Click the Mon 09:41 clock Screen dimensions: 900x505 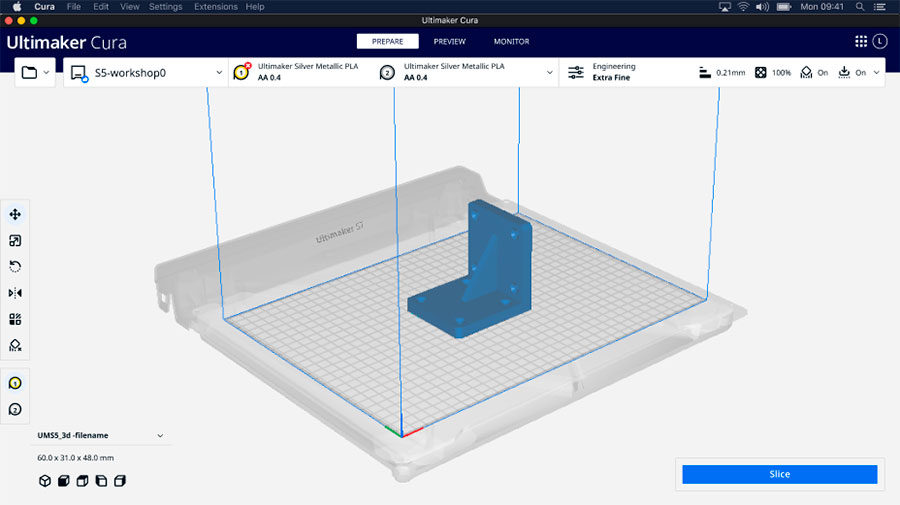[x=822, y=7]
